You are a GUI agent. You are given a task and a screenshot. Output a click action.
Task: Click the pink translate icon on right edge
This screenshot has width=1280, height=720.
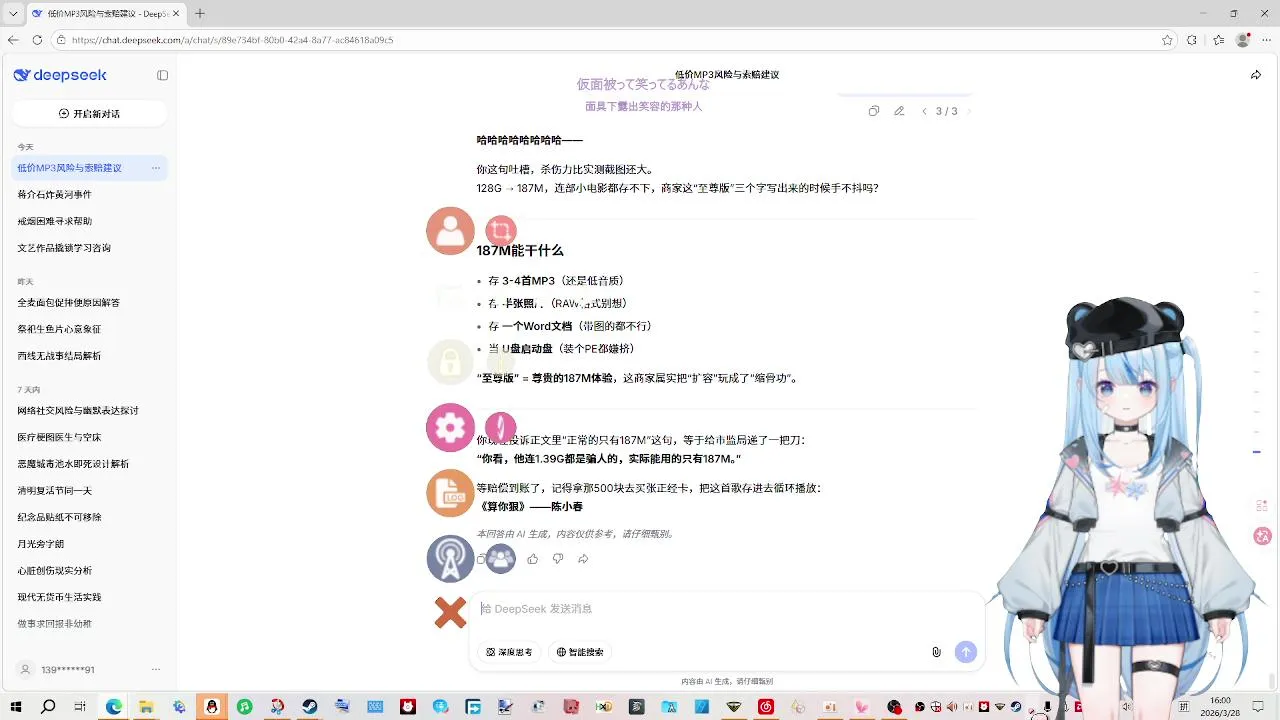point(1262,536)
